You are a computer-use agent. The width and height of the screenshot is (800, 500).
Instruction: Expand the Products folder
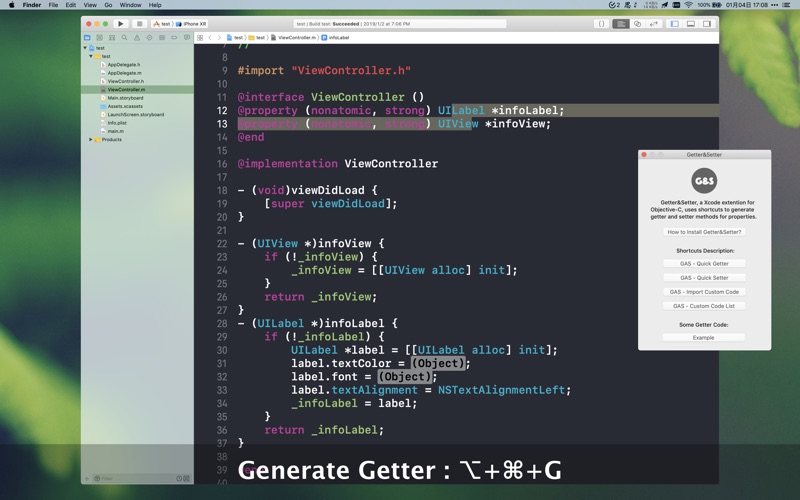pyautogui.click(x=91, y=139)
